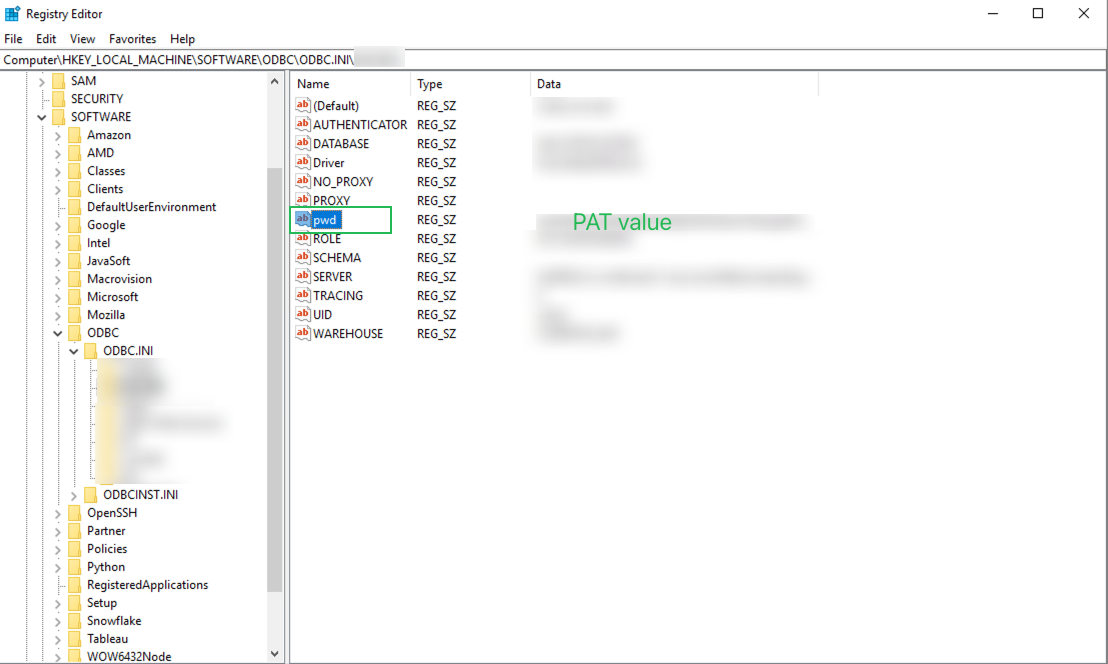Open the Help menu
The height and width of the screenshot is (664, 1108).
click(x=183, y=38)
